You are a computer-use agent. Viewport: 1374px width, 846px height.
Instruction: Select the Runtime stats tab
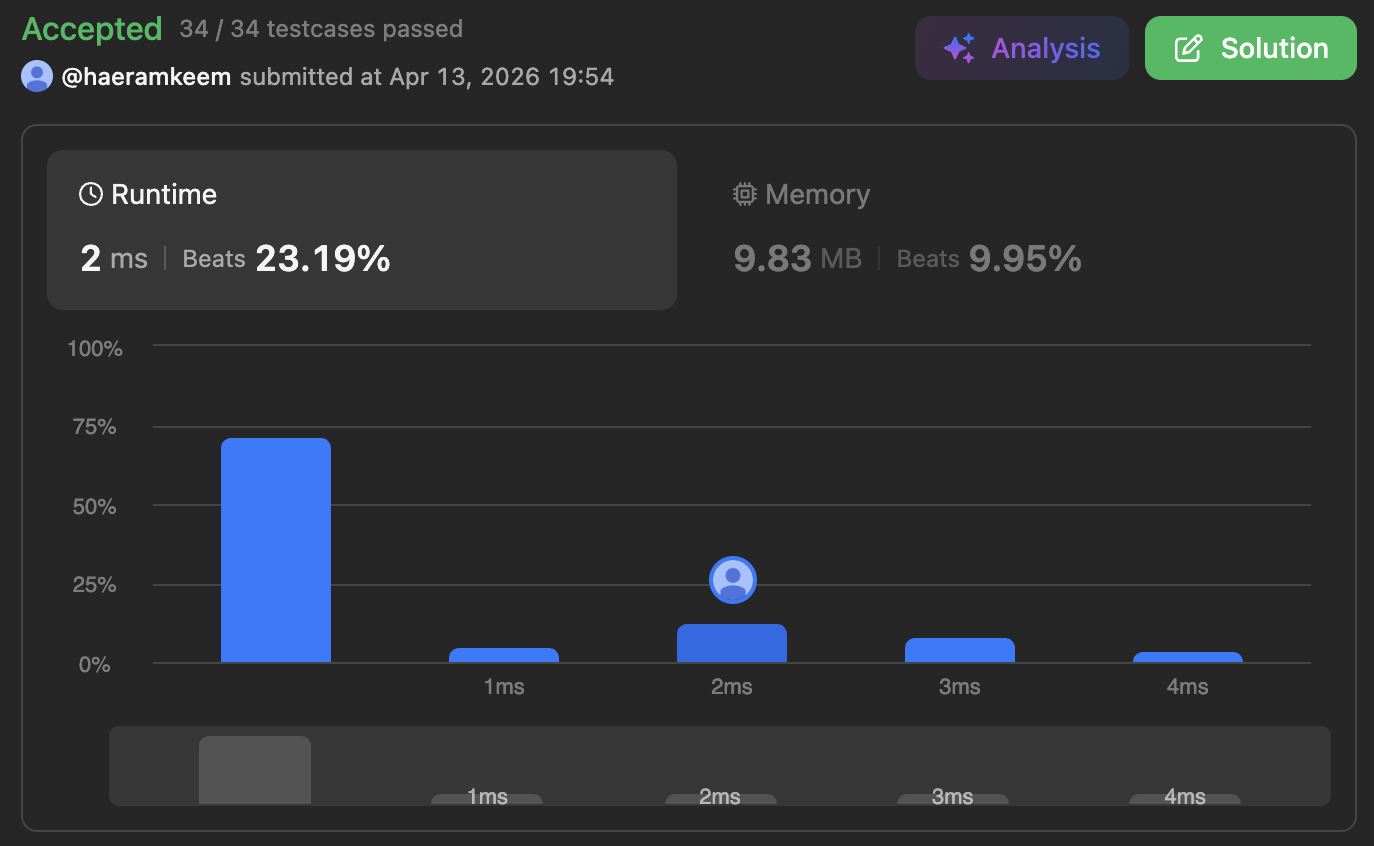coord(362,230)
